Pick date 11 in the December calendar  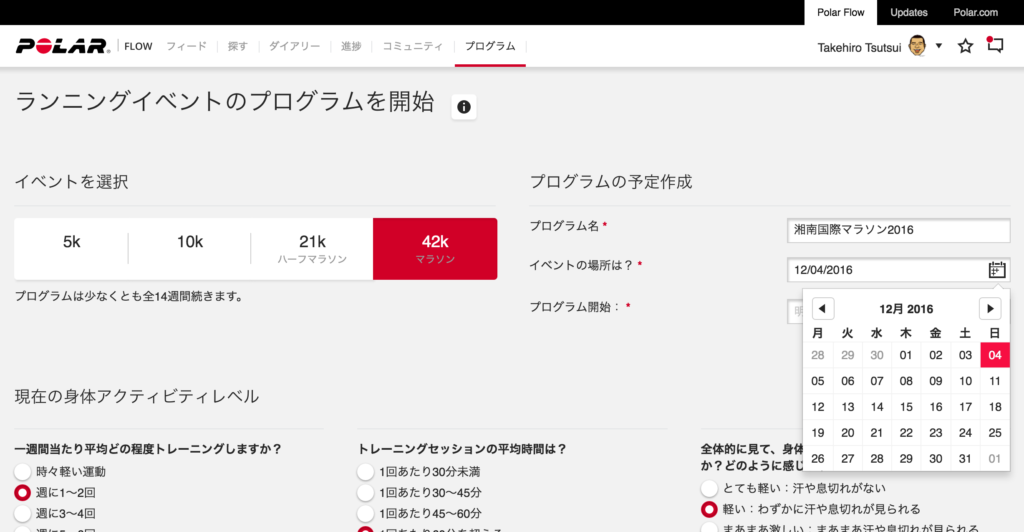[x=994, y=381]
